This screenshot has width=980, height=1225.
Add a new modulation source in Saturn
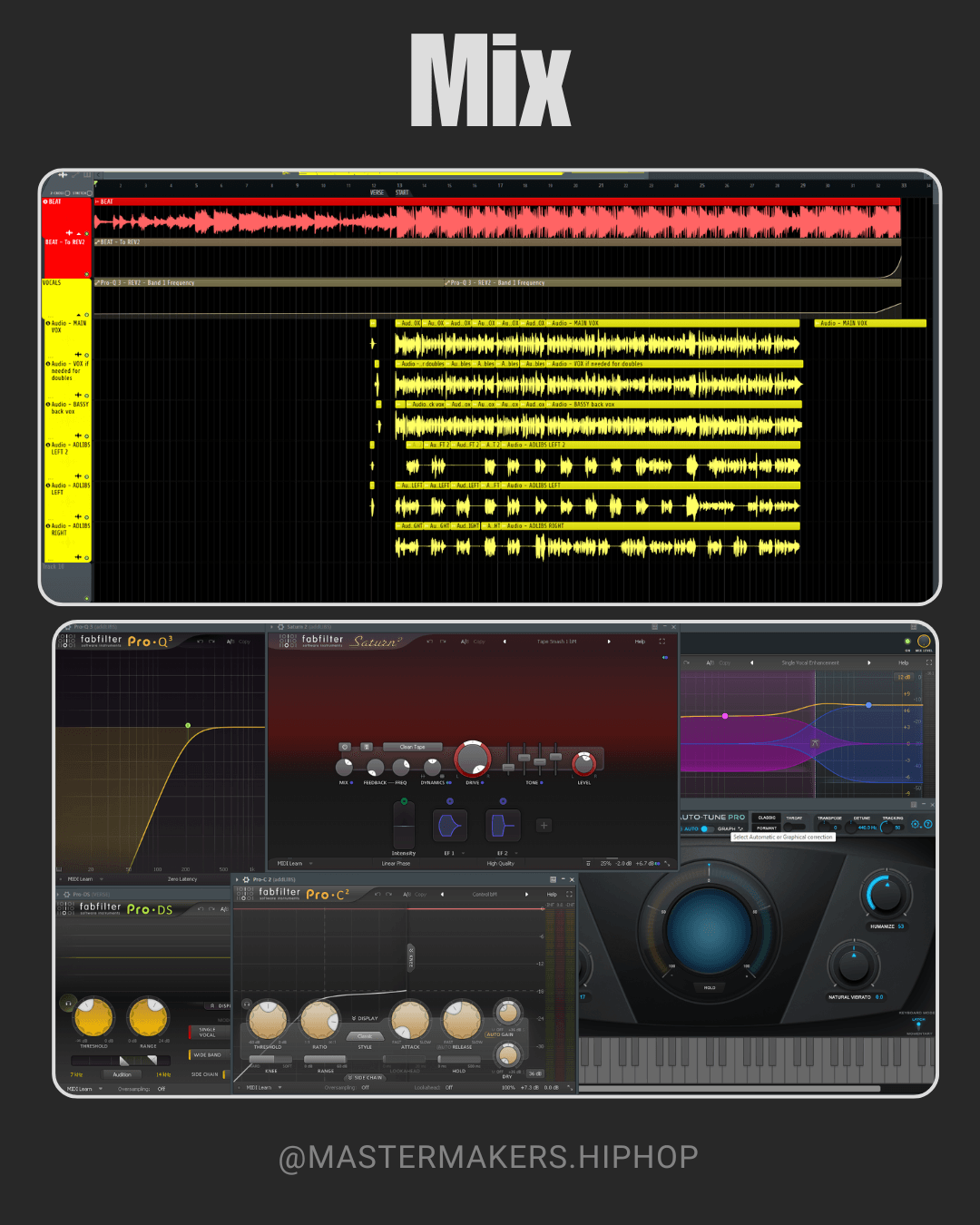tap(544, 825)
